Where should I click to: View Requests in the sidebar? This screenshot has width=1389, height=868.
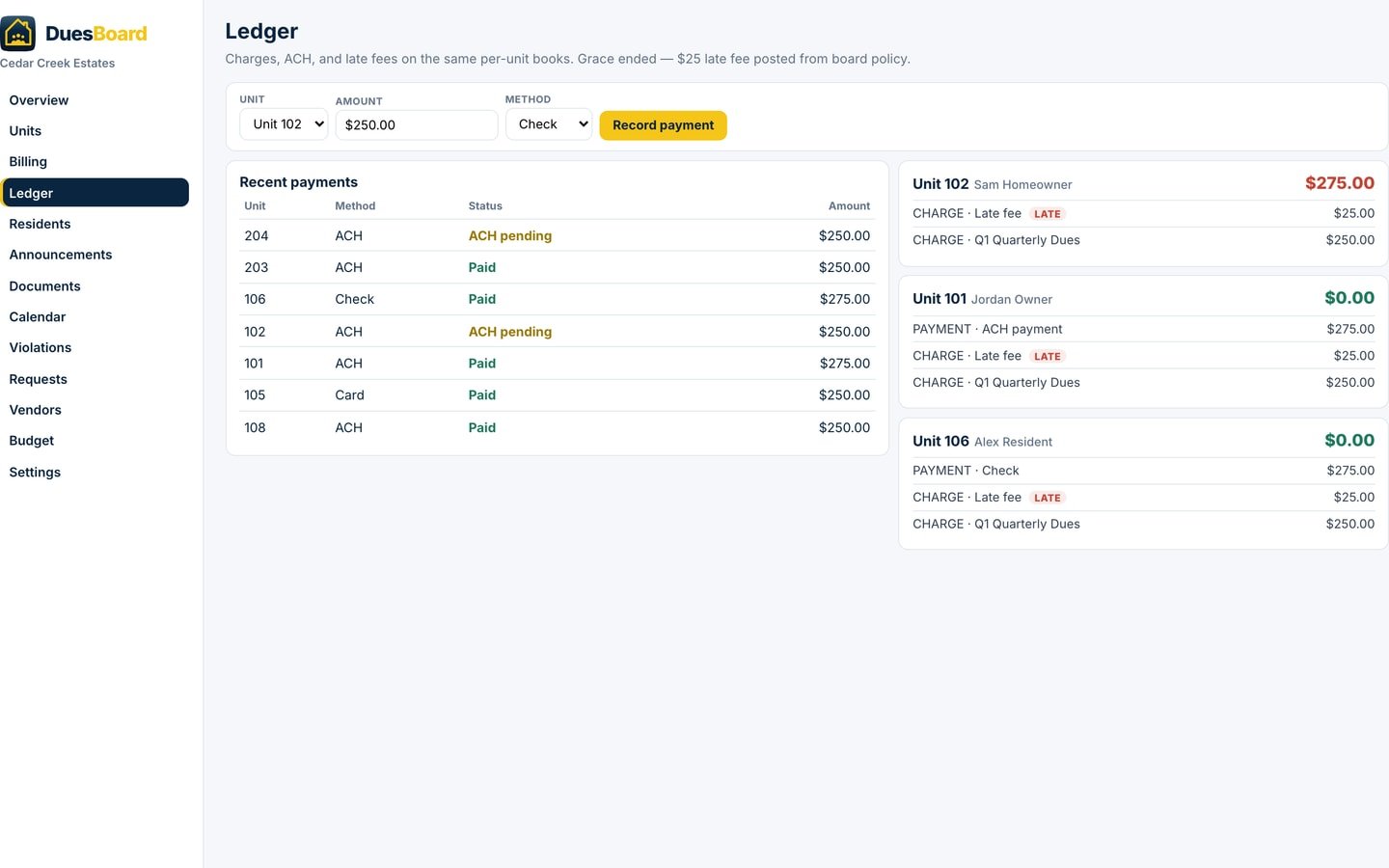tap(95, 379)
